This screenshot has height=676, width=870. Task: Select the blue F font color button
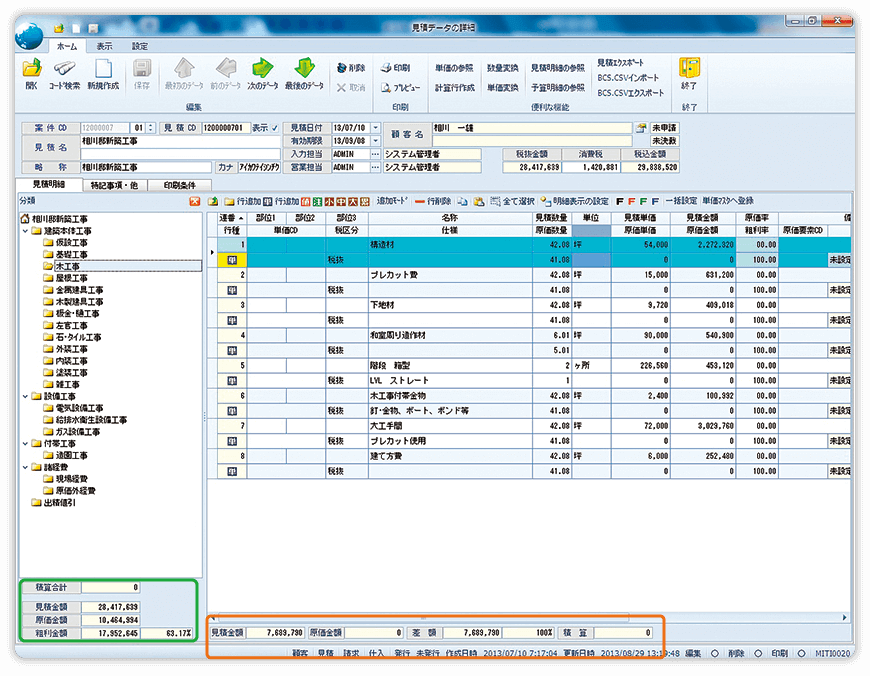(655, 201)
